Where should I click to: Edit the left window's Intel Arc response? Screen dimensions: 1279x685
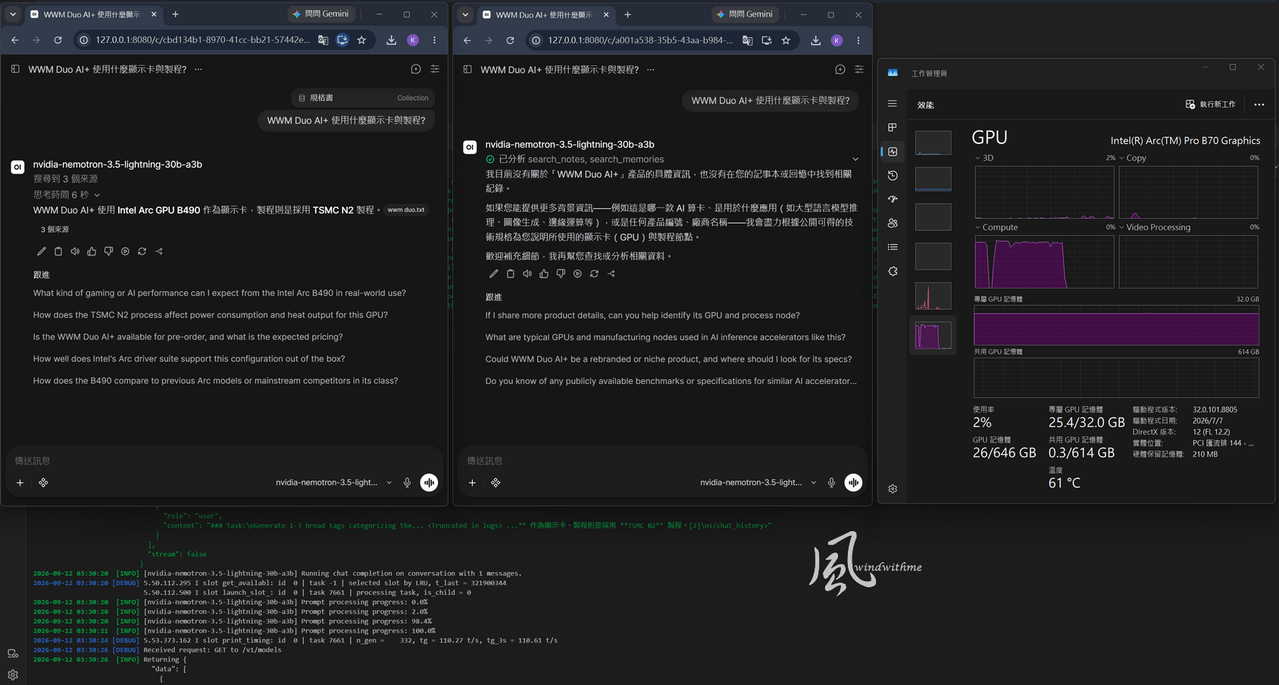pyautogui.click(x=41, y=251)
